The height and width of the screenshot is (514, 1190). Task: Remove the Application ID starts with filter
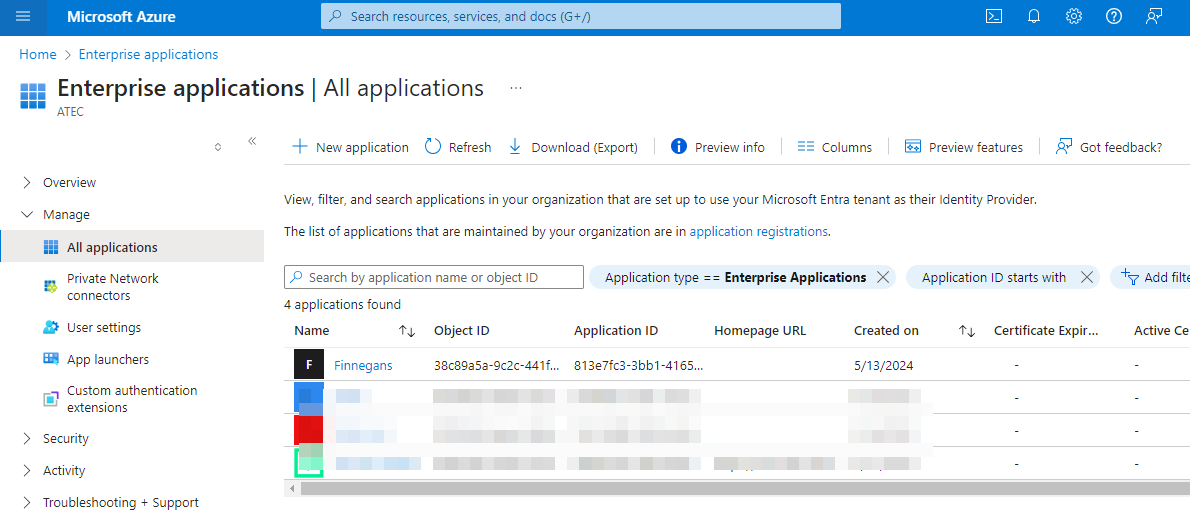click(x=1087, y=278)
